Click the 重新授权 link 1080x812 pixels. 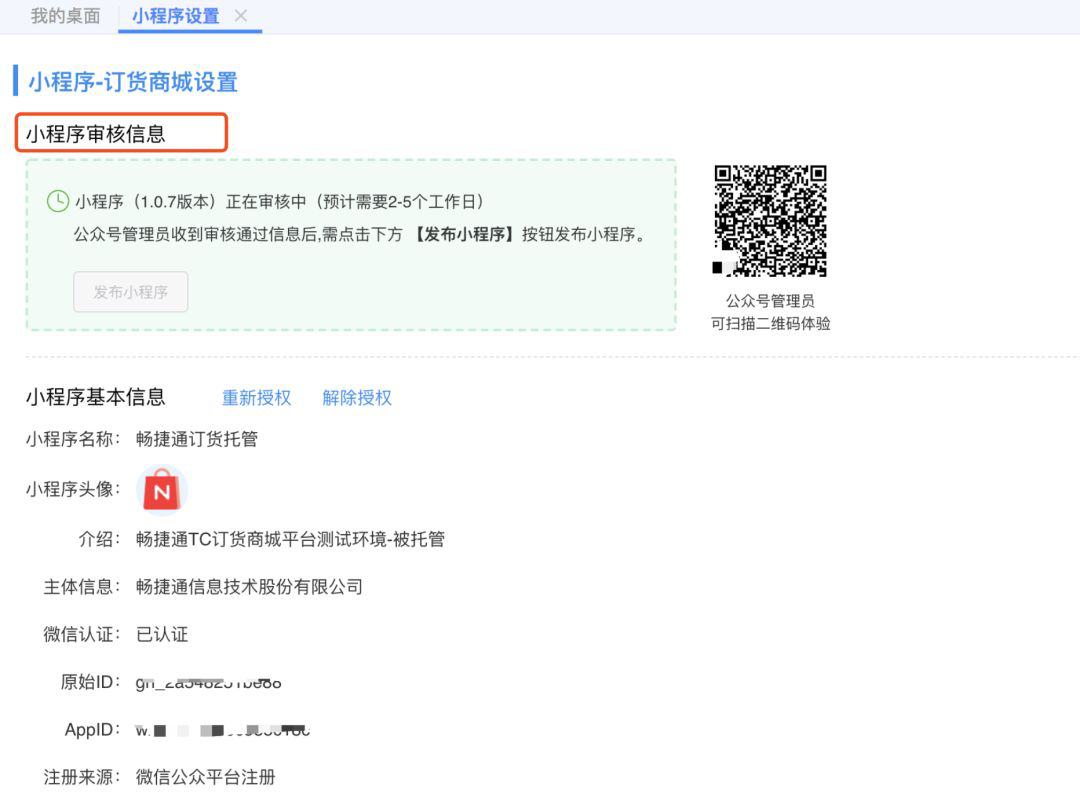coord(257,397)
